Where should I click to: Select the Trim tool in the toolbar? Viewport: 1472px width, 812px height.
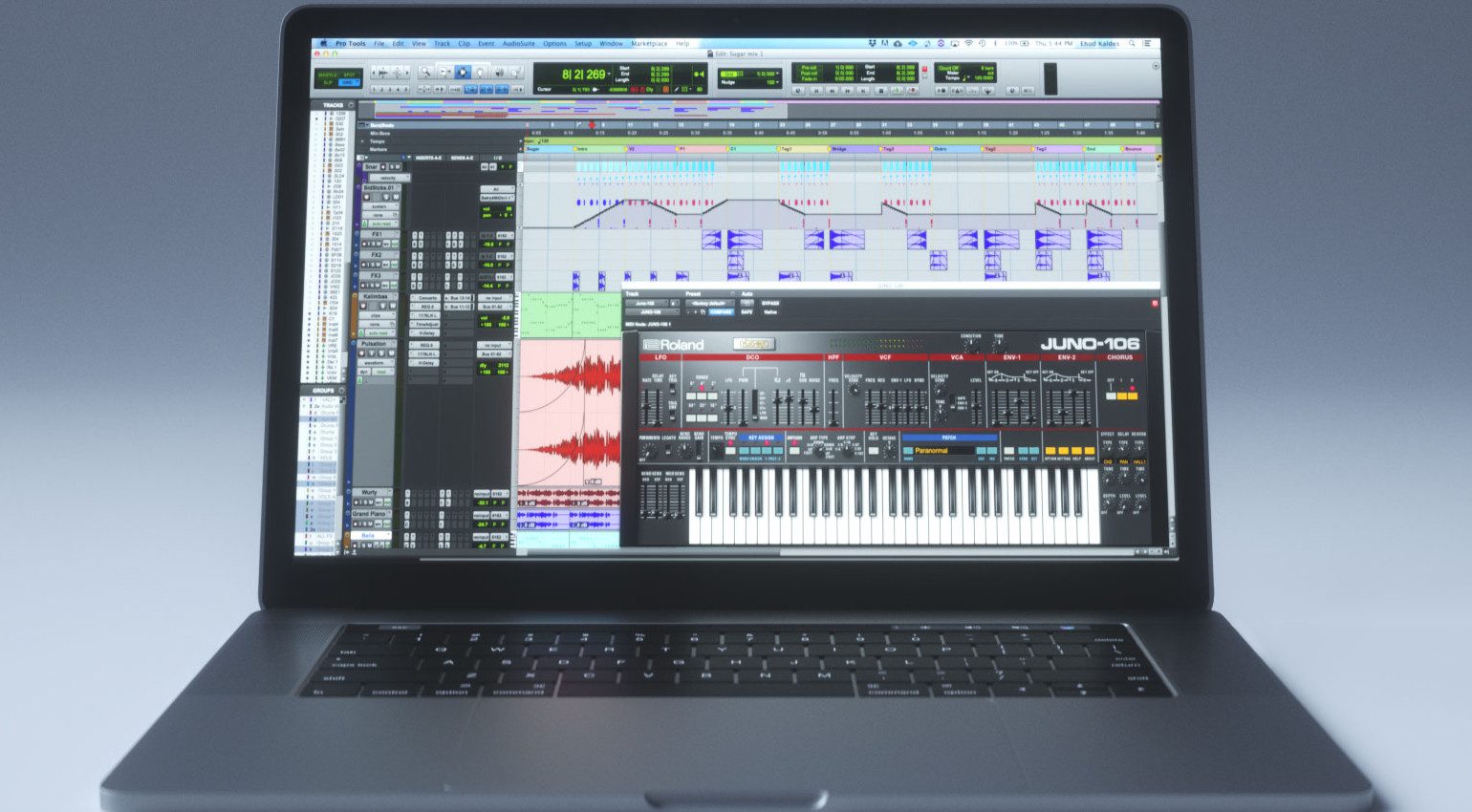445,72
